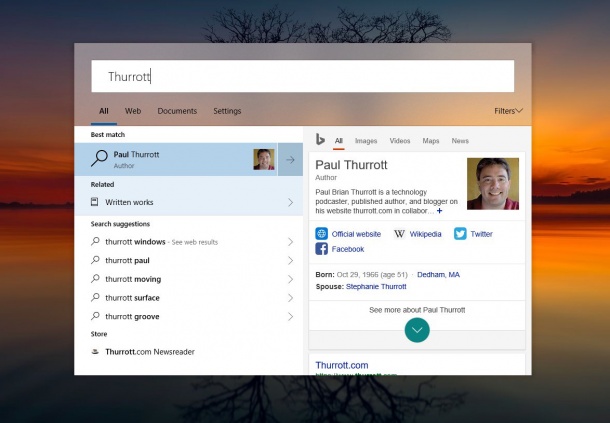This screenshot has height=423, width=610.
Task: Click the Thurrott.com Newsreader app icon
Action: click(x=95, y=351)
